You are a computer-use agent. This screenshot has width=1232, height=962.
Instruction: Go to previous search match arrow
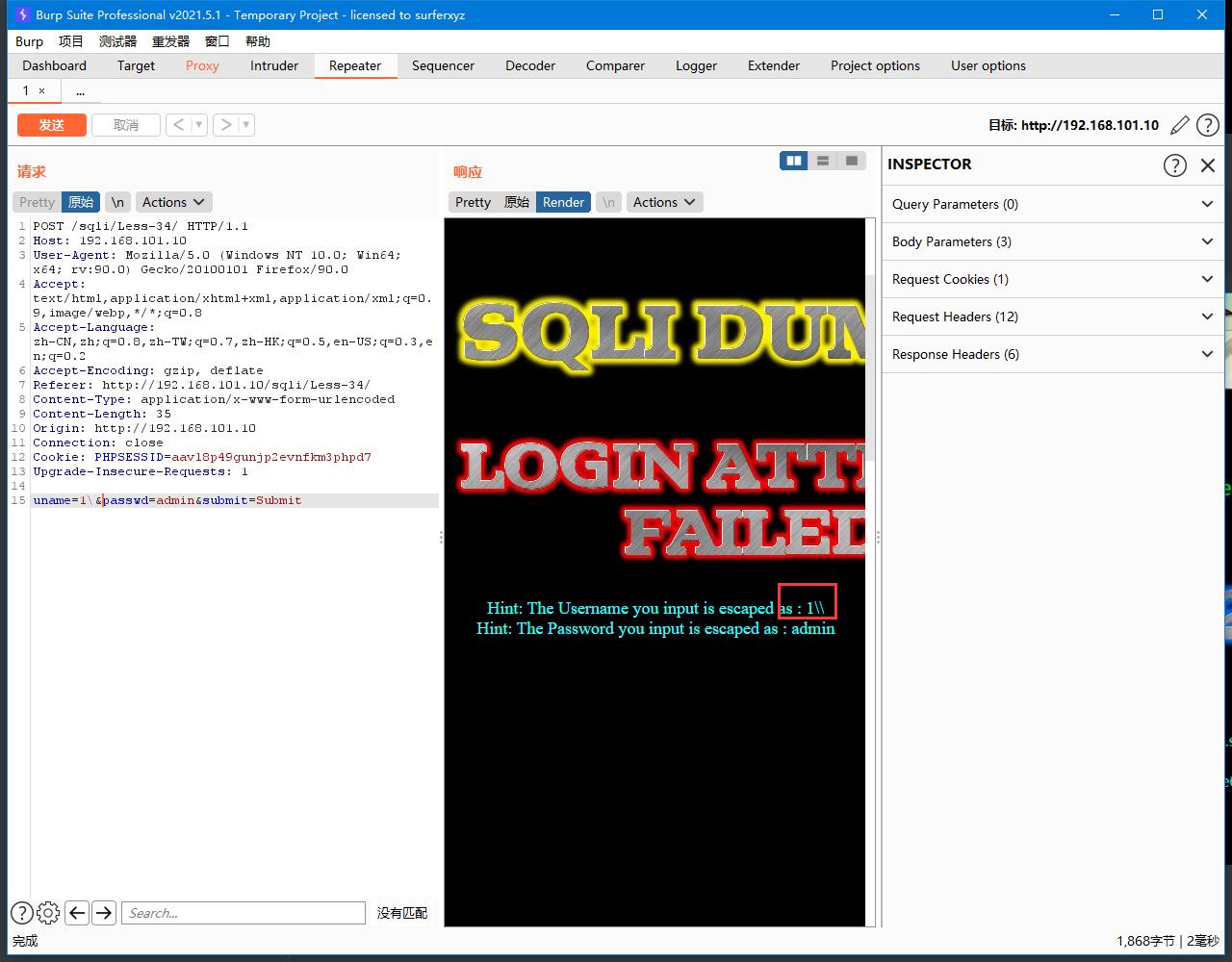point(77,913)
